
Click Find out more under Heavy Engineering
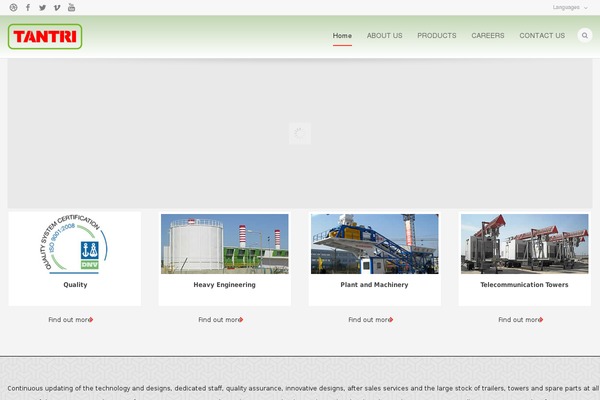click(220, 320)
